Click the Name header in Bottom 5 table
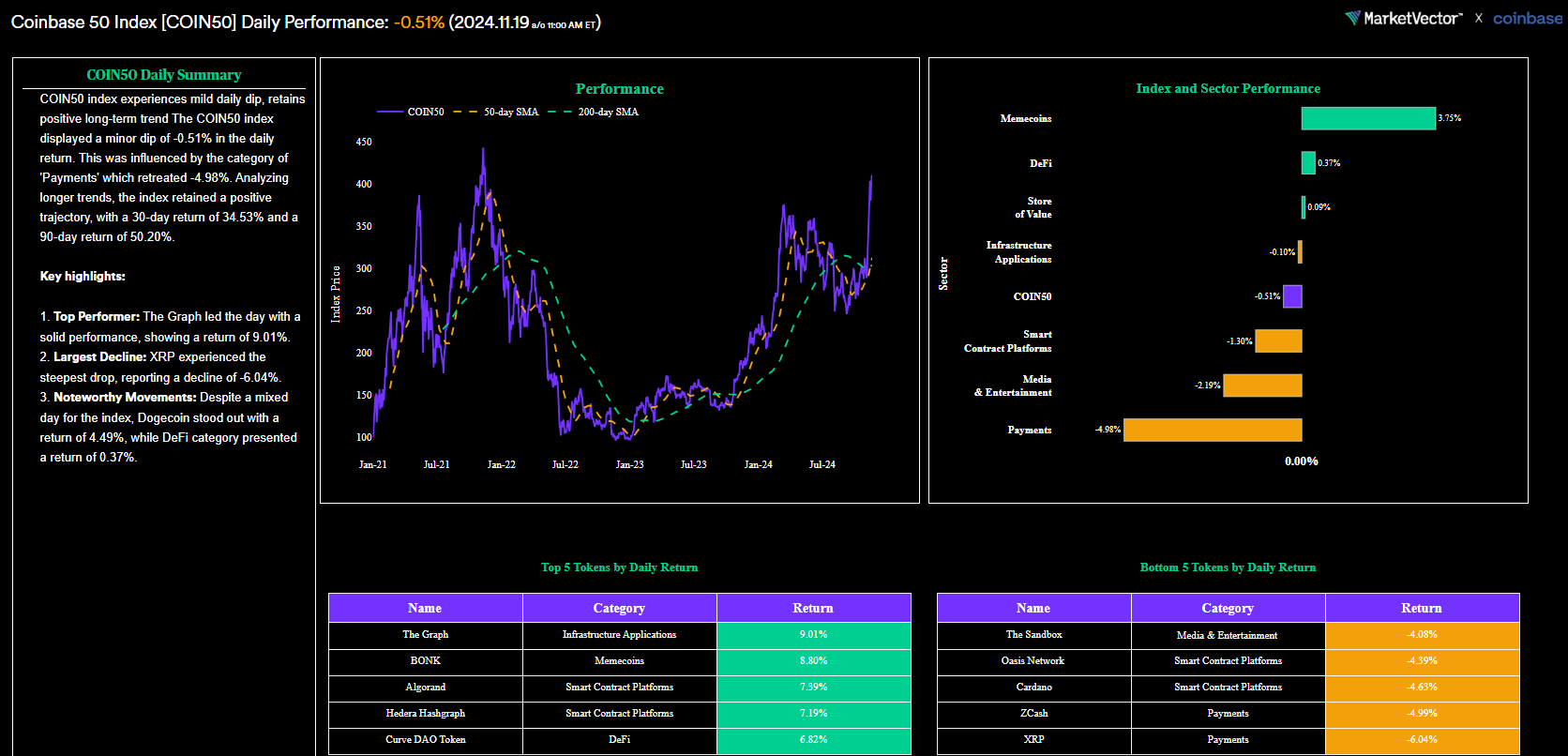1568x756 pixels. (1033, 608)
